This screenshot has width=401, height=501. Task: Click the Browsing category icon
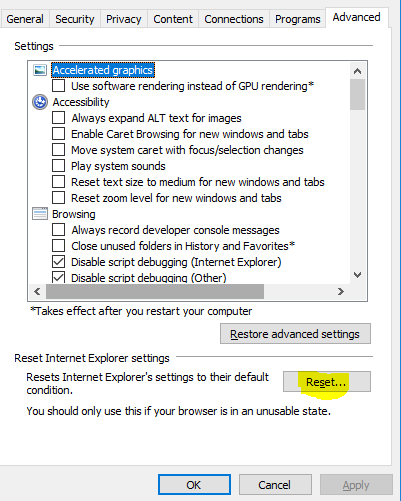pos(40,214)
